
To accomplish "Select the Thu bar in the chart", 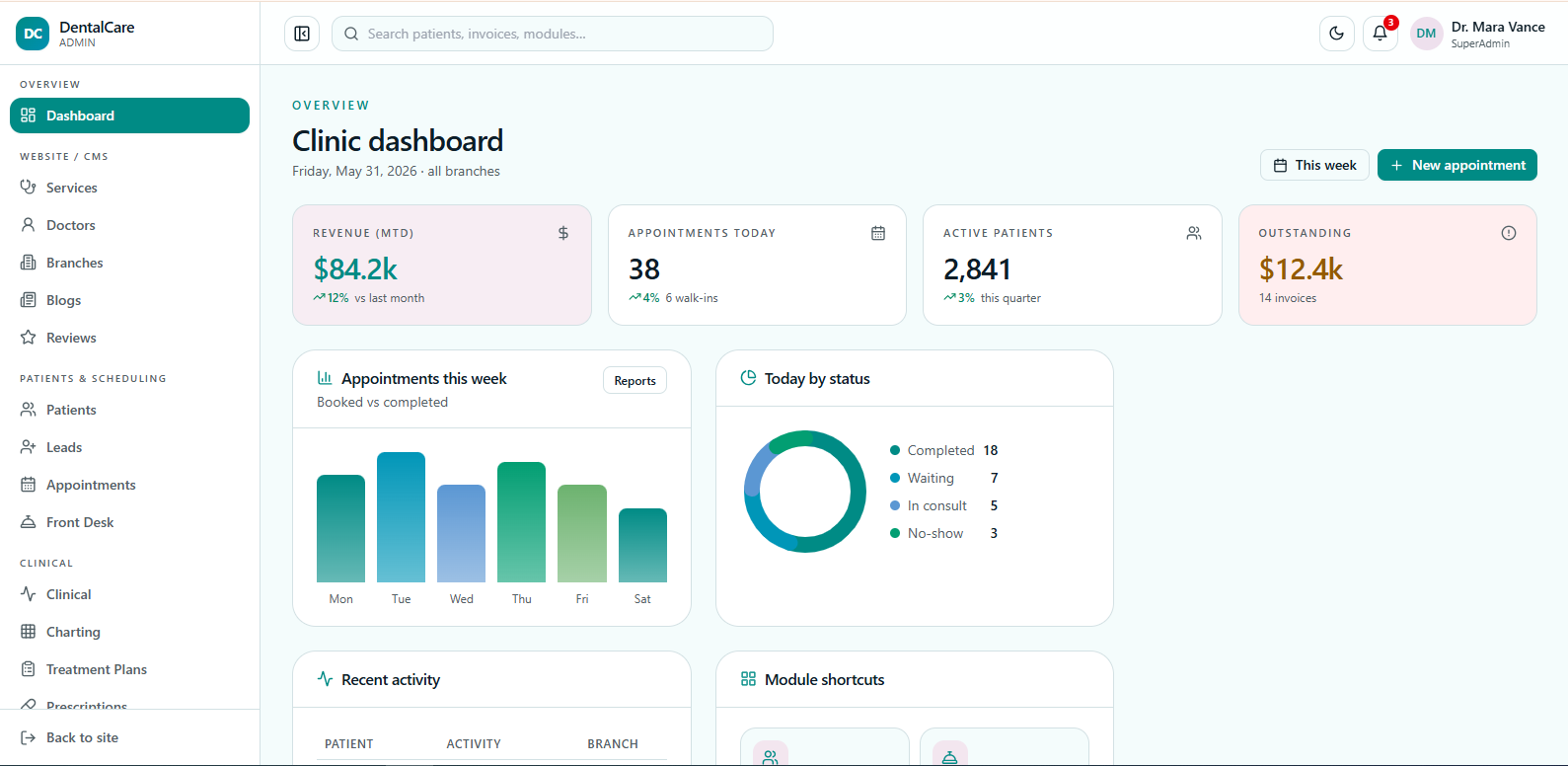I will click(x=521, y=522).
